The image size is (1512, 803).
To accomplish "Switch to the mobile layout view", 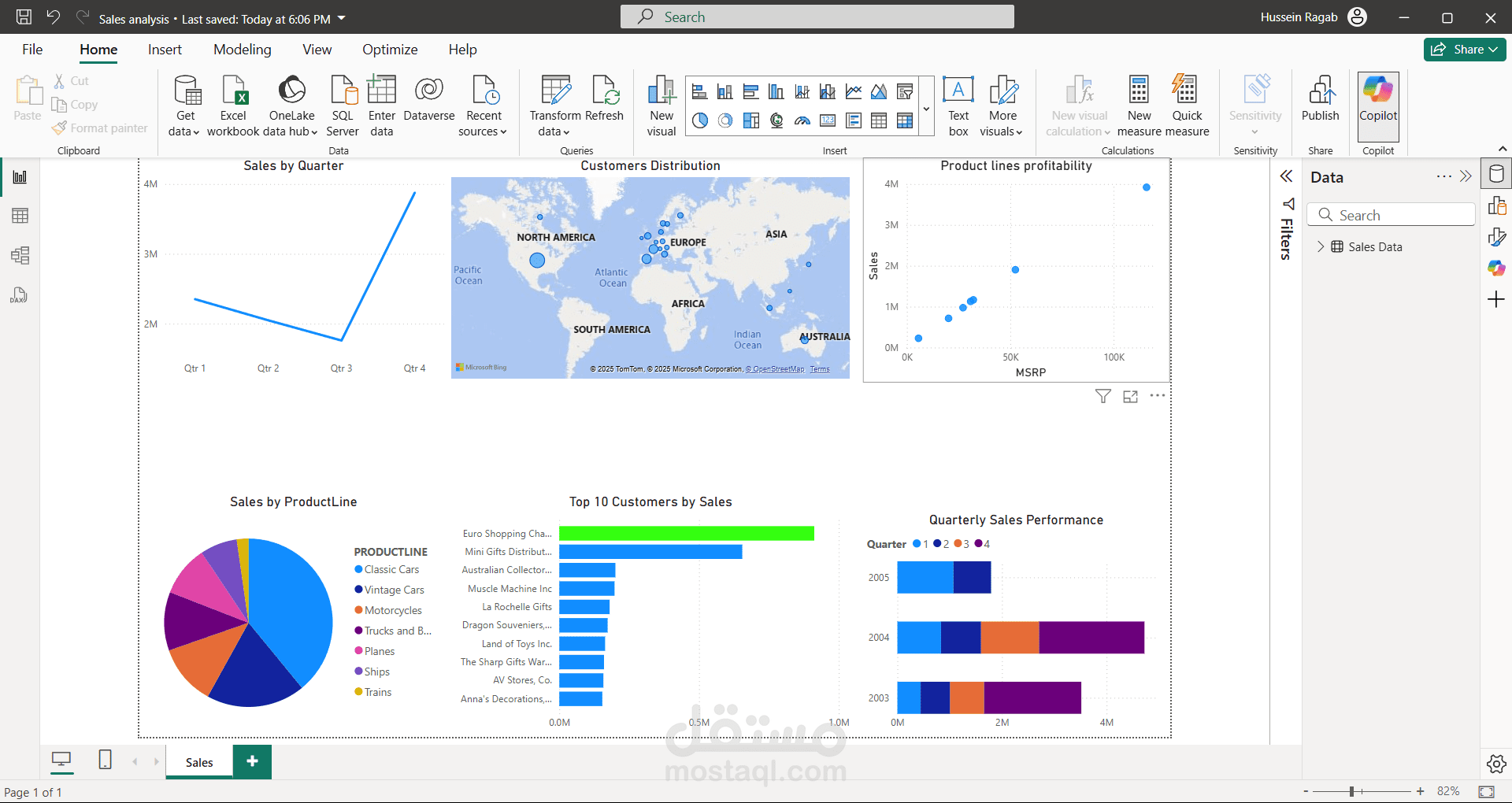I will (x=105, y=760).
